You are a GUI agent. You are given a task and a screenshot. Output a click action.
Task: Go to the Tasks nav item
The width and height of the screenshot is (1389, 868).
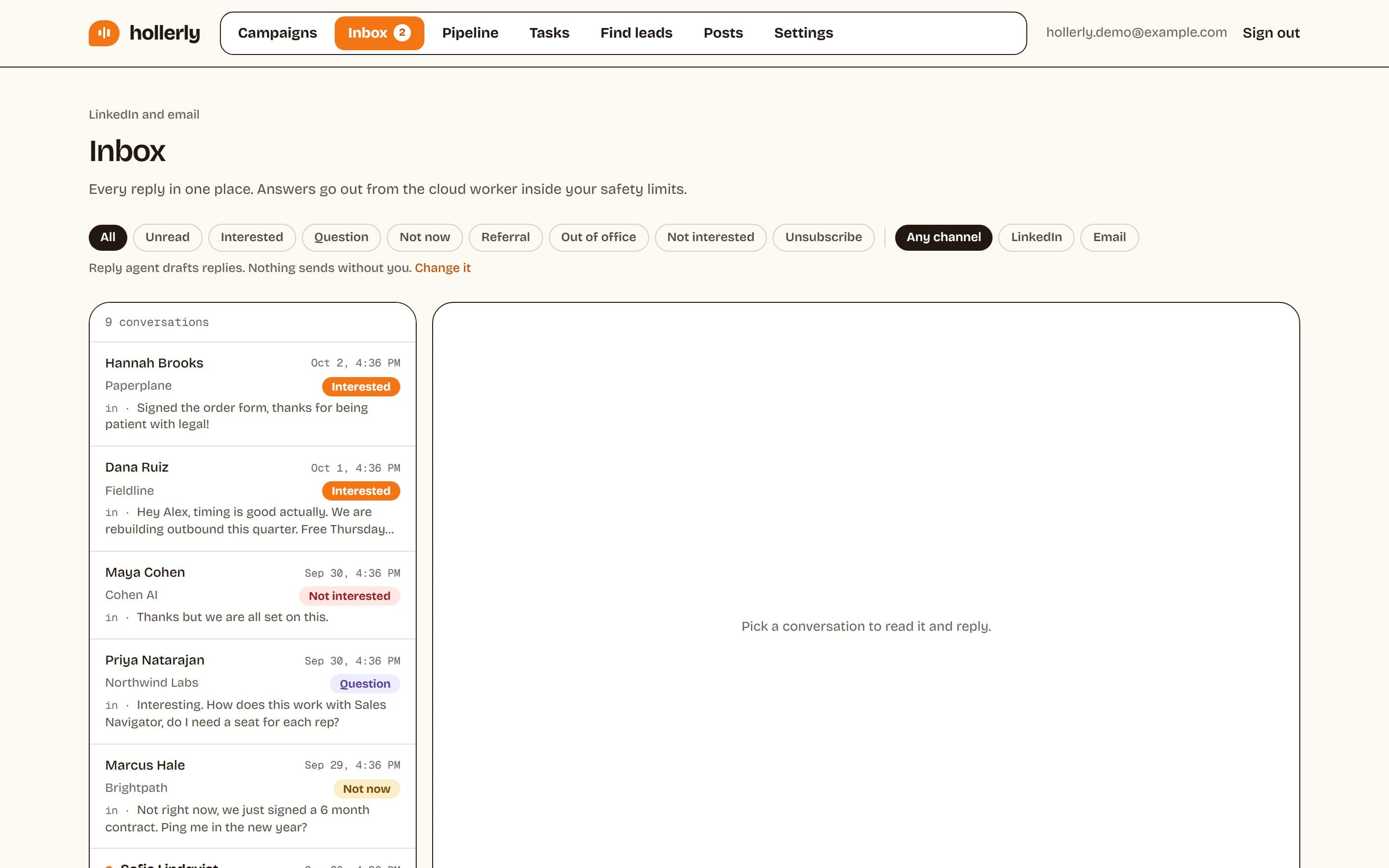pyautogui.click(x=549, y=33)
